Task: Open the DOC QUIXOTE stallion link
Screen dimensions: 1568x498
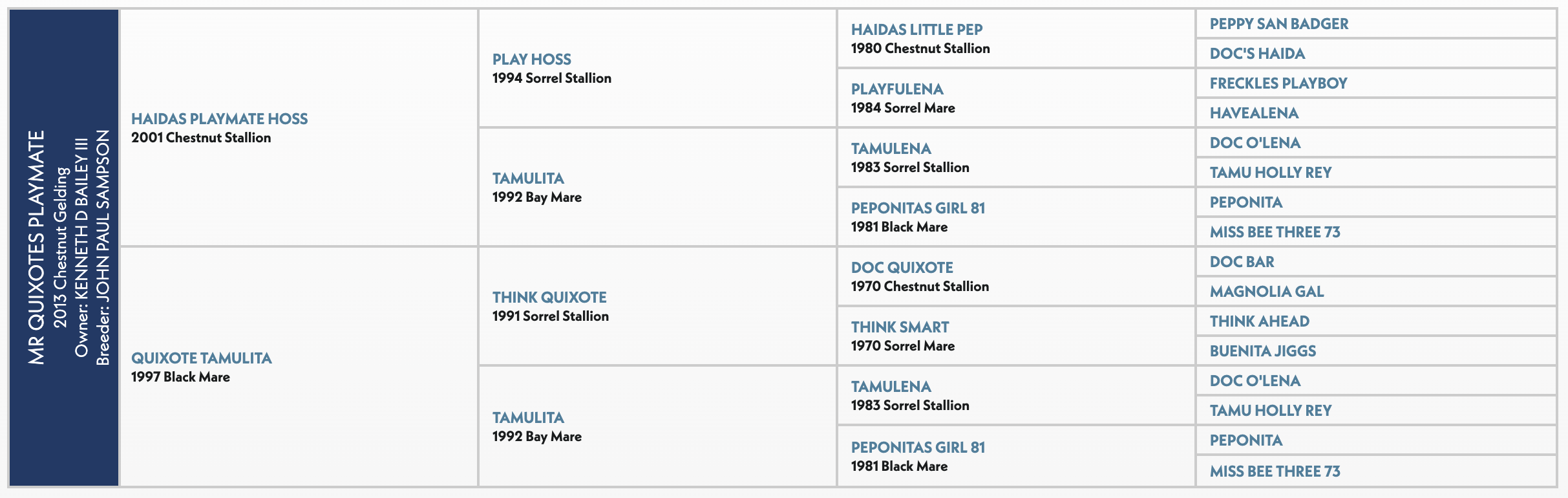Action: [x=902, y=268]
